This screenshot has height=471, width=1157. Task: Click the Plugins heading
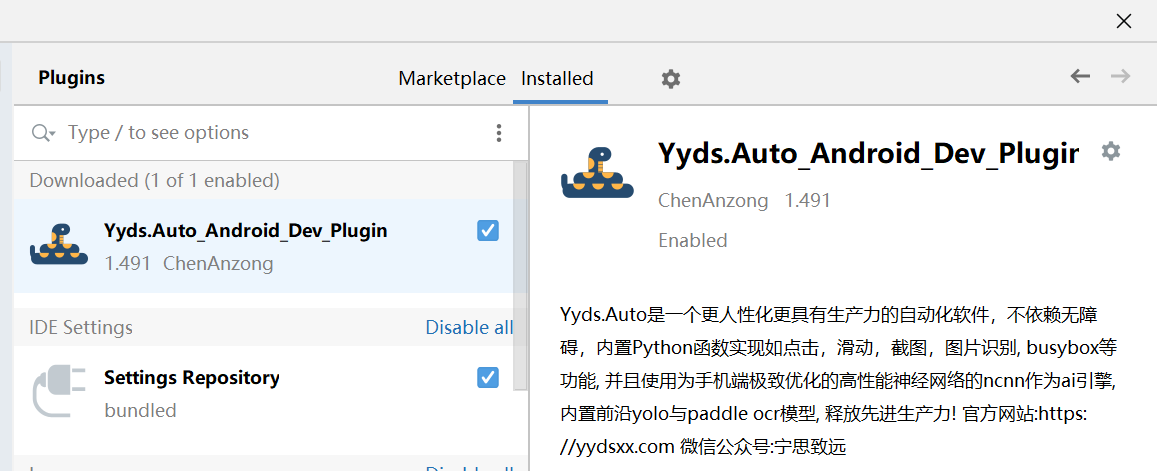tap(72, 78)
